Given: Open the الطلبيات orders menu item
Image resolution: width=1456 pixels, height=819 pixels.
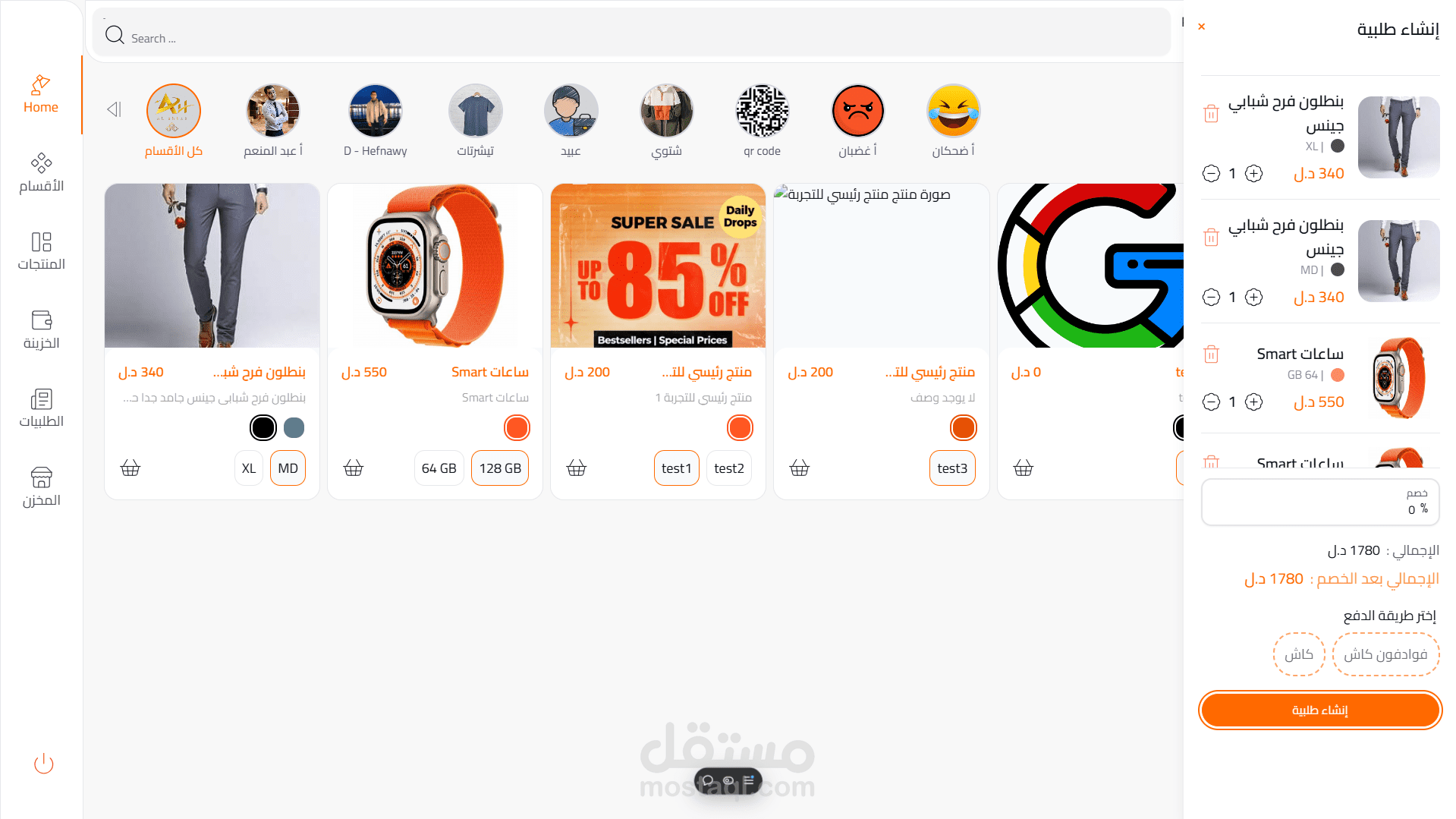Looking at the screenshot, I should 41,408.
